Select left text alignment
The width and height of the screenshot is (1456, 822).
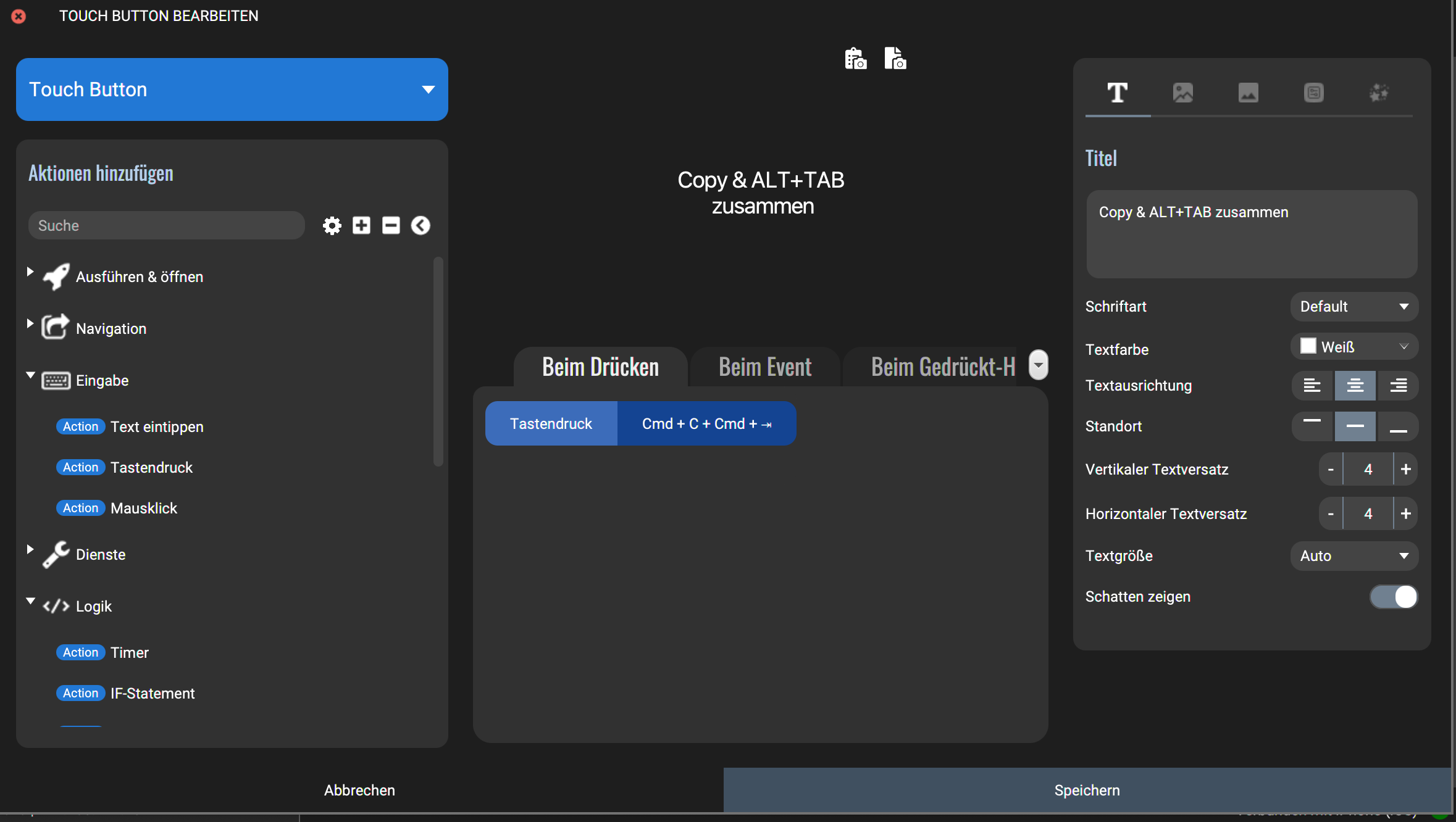click(1312, 386)
